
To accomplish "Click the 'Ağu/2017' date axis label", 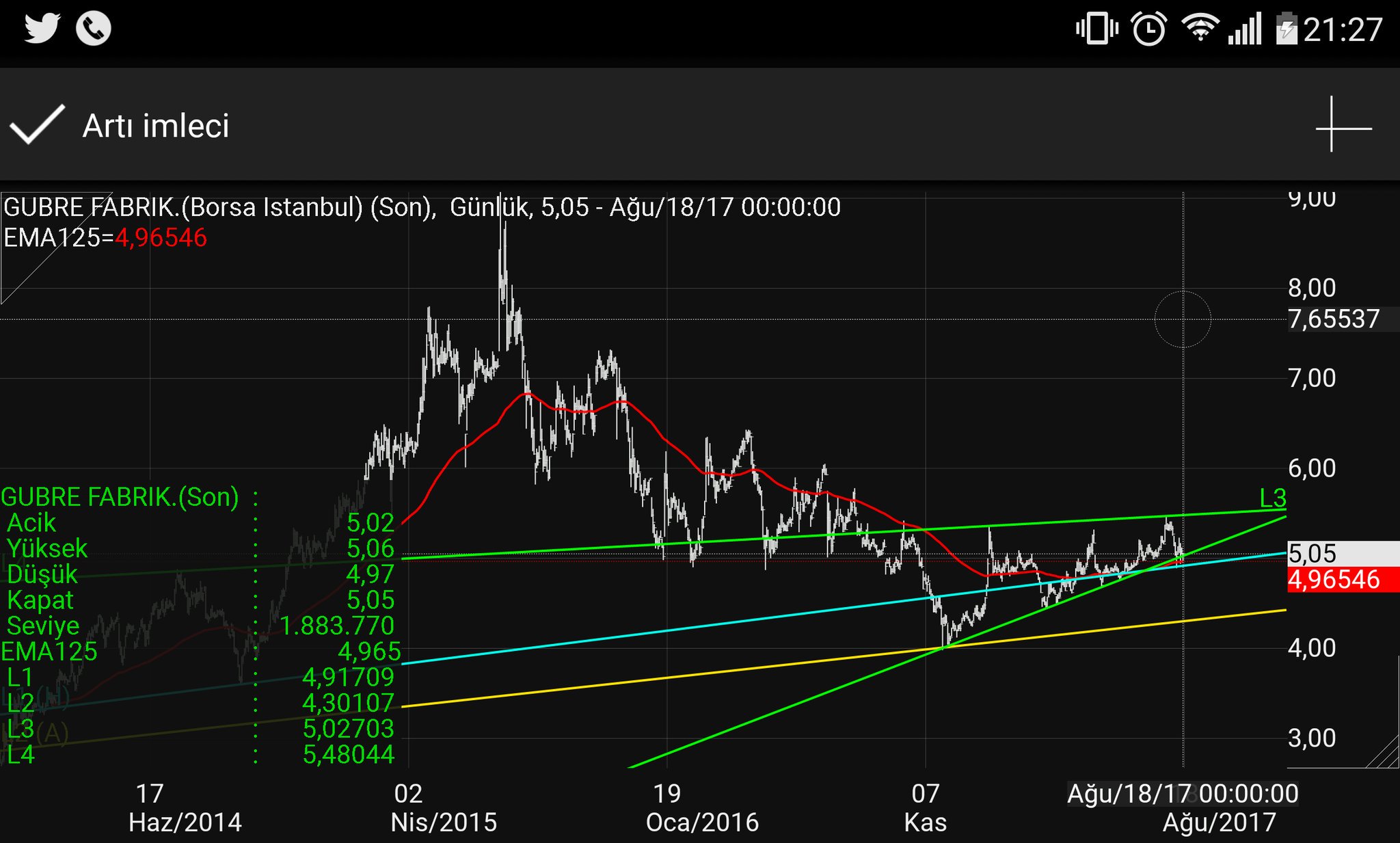I will coord(1220,822).
